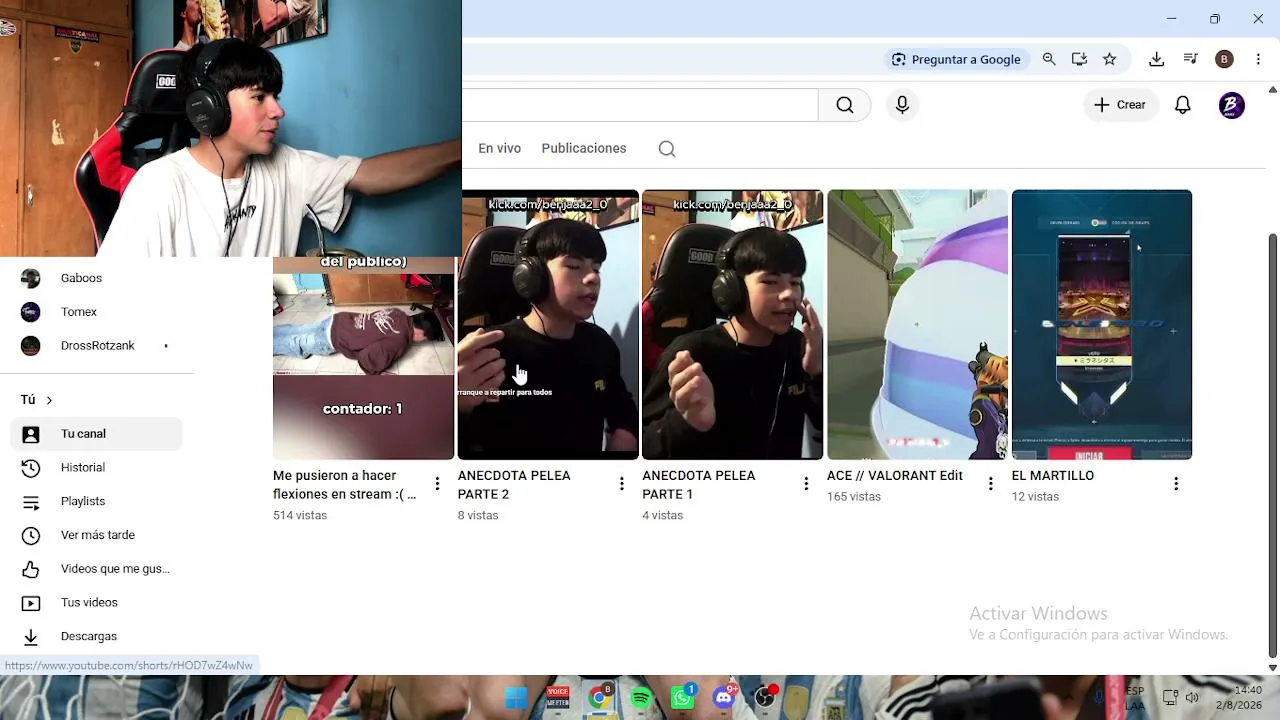Open the YouTube notifications bell
Image resolution: width=1280 pixels, height=720 pixels.
click(x=1183, y=105)
